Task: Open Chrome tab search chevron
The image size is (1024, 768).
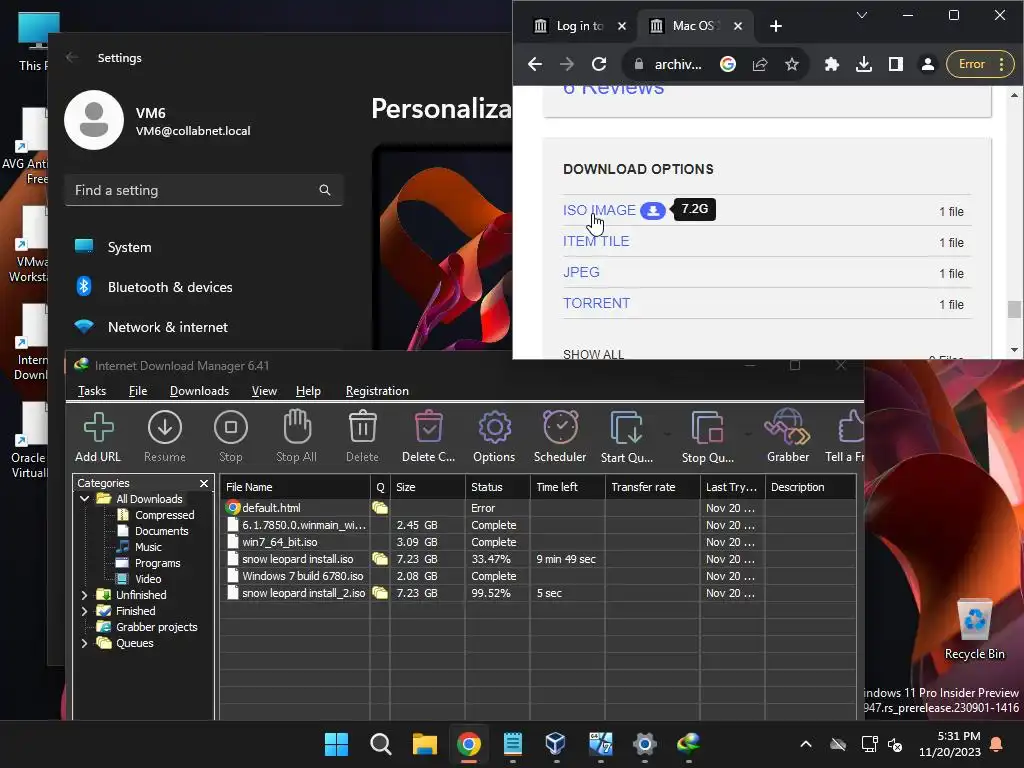Action: tap(862, 15)
